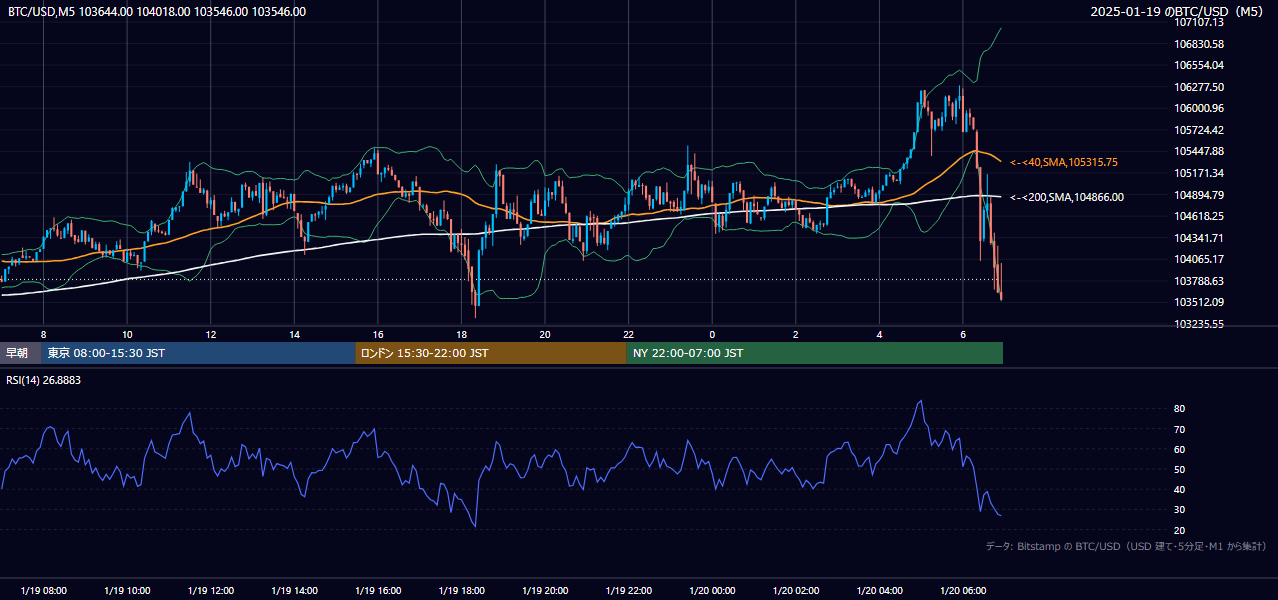Click the 1/19 20:00 date label
The width and height of the screenshot is (1278, 600).
[x=545, y=591]
